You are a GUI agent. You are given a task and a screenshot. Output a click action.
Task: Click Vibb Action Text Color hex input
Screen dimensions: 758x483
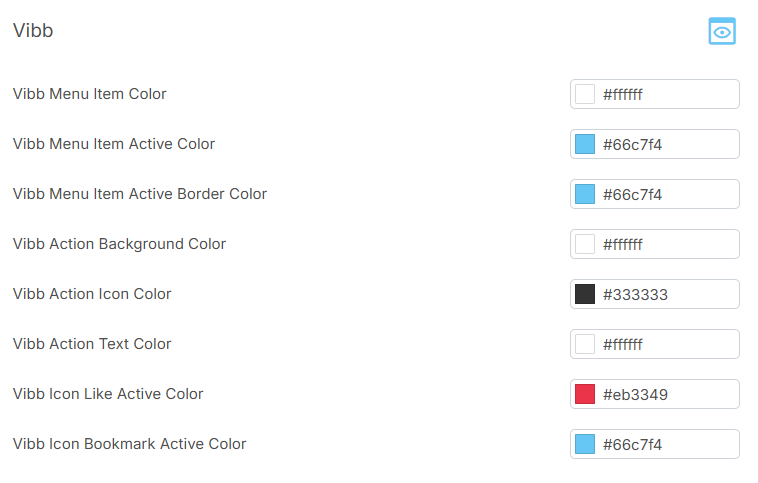(x=665, y=344)
